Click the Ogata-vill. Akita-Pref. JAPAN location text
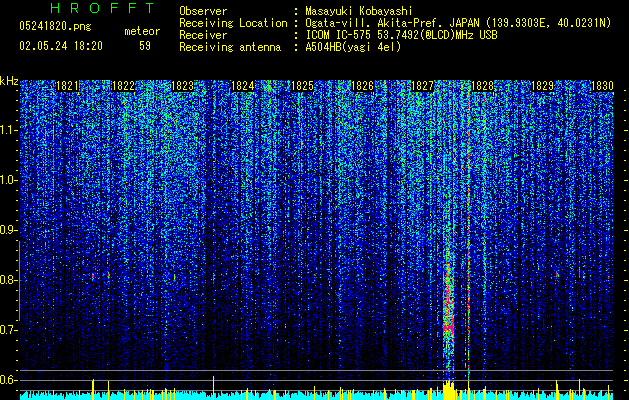Image resolution: width=629 pixels, height=400 pixels. click(458, 23)
